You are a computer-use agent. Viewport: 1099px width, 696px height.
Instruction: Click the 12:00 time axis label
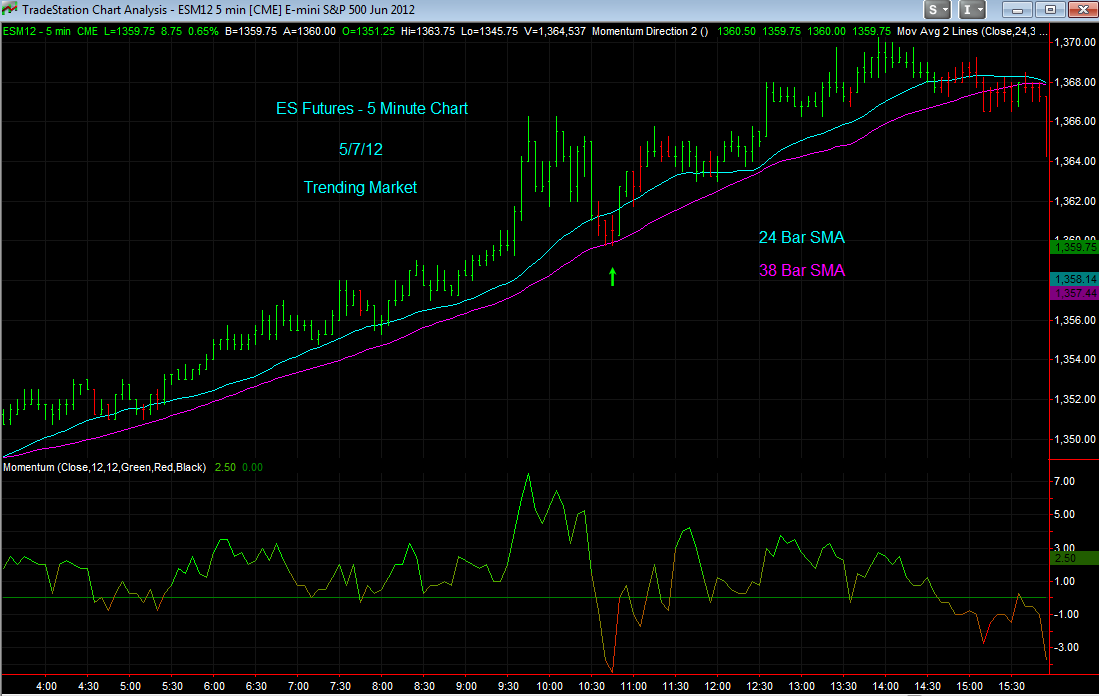(x=718, y=686)
